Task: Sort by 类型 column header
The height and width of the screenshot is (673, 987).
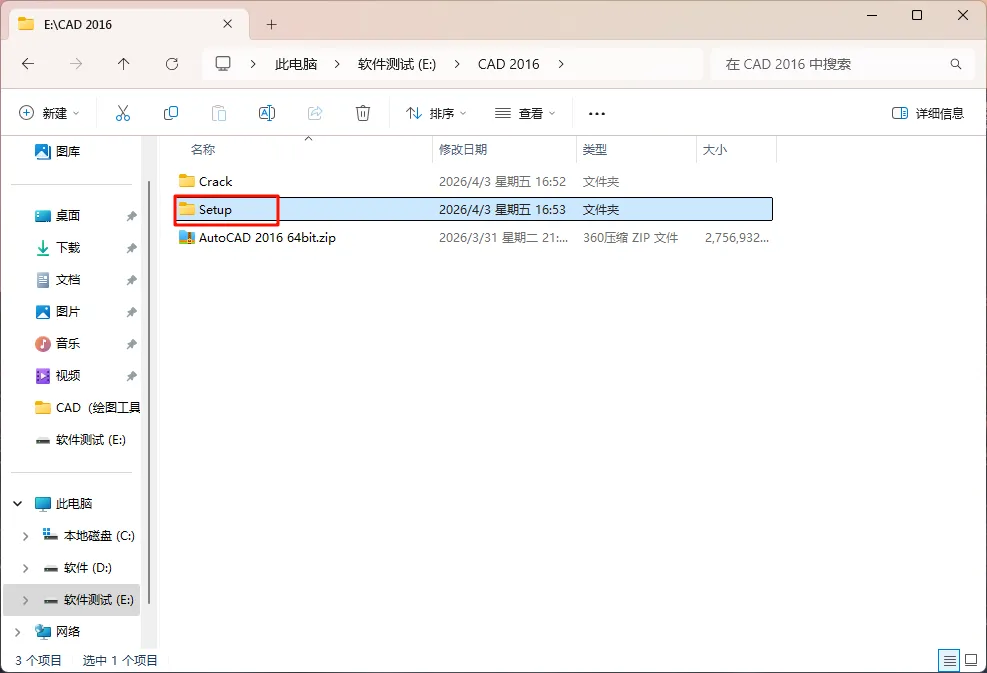Action: 594,150
